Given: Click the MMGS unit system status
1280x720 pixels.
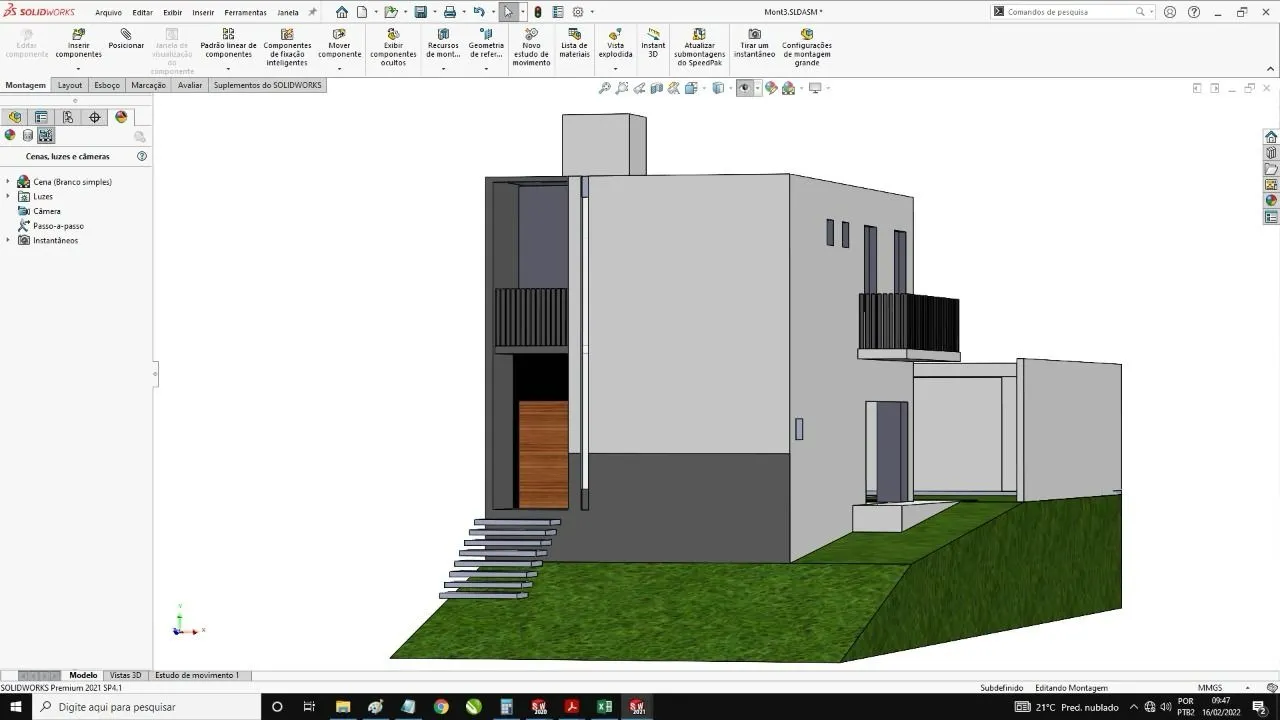Looking at the screenshot, I should pyautogui.click(x=1209, y=688).
